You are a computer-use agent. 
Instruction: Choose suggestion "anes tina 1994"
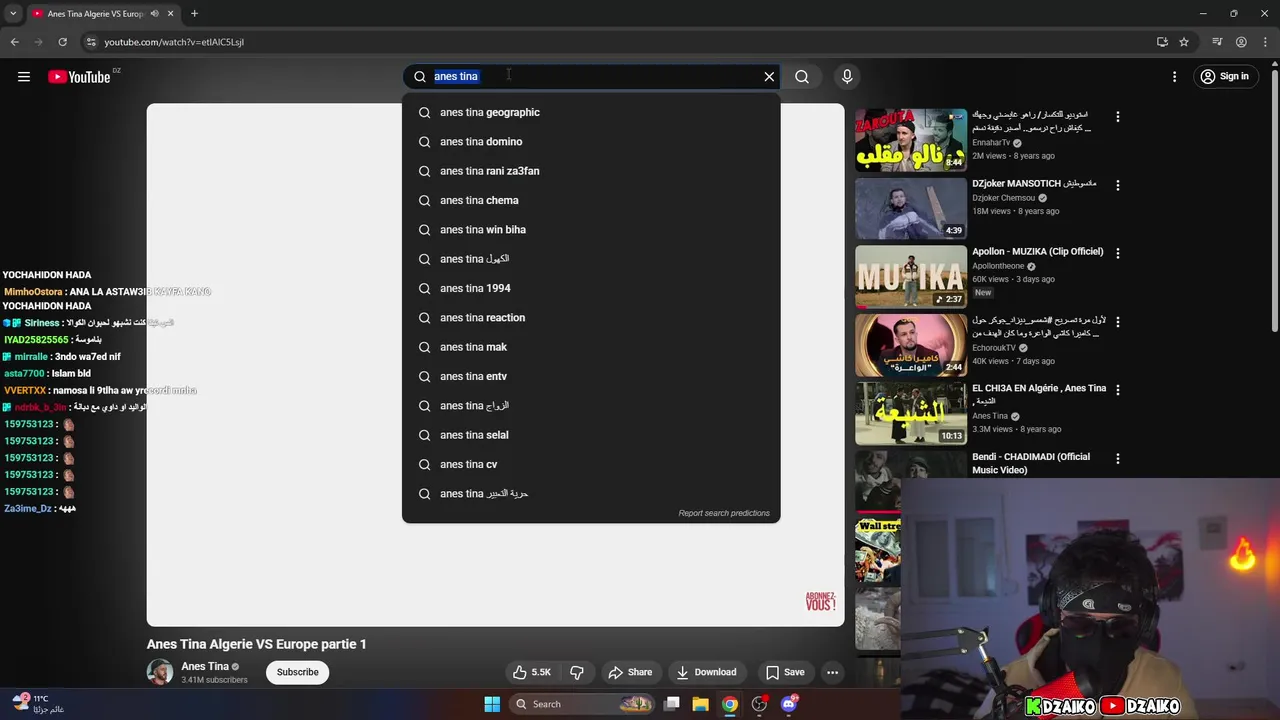pos(591,288)
